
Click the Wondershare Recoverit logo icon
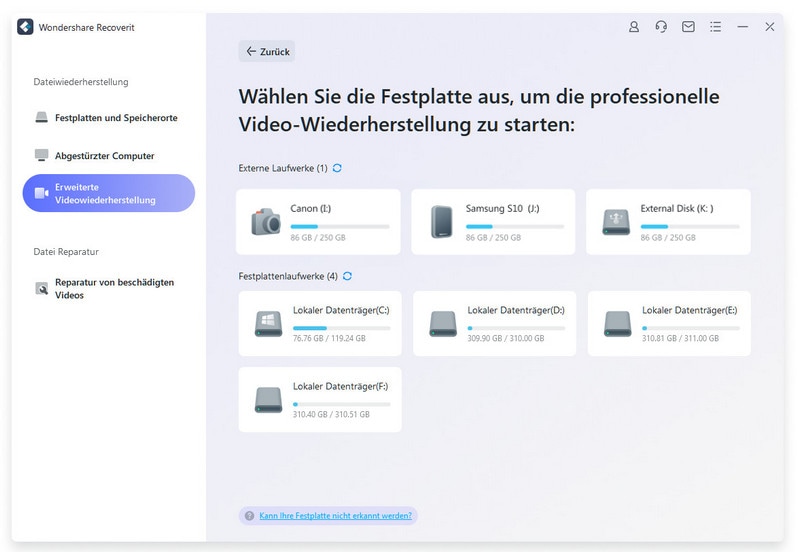click(x=25, y=27)
